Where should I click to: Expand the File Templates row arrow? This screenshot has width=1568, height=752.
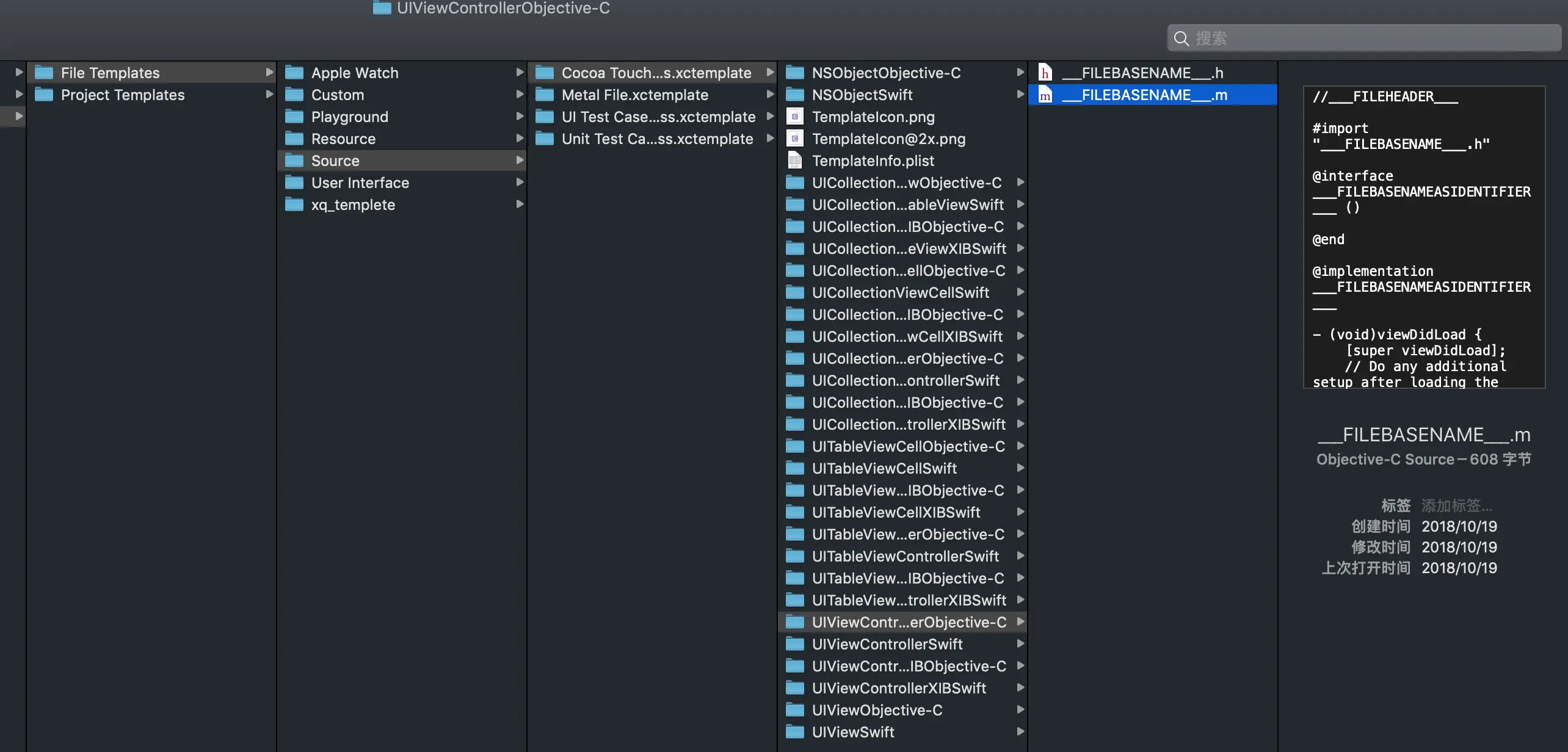(269, 73)
